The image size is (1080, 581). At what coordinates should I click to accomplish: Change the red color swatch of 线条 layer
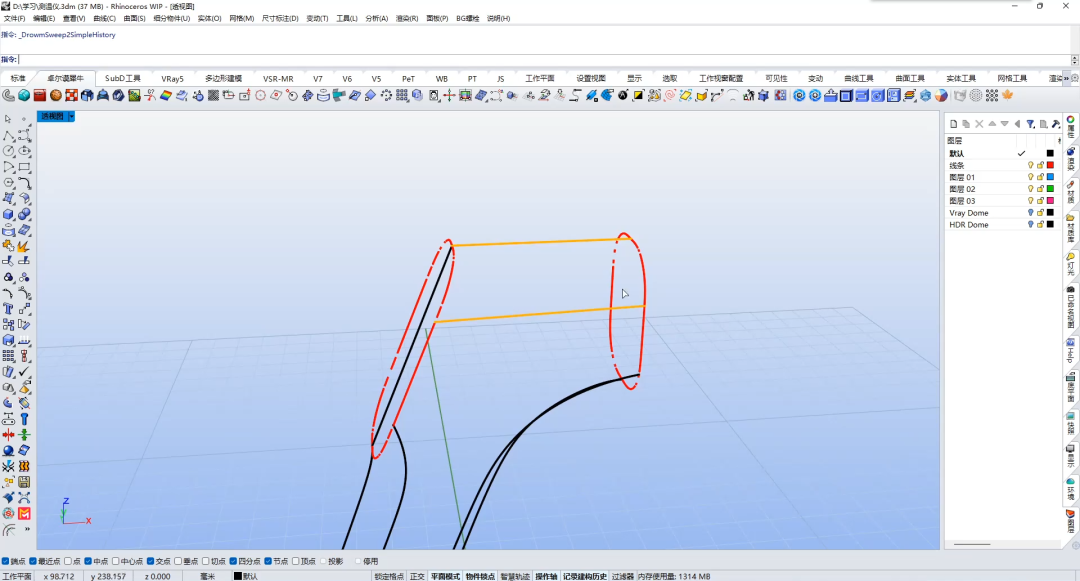click(x=1050, y=165)
